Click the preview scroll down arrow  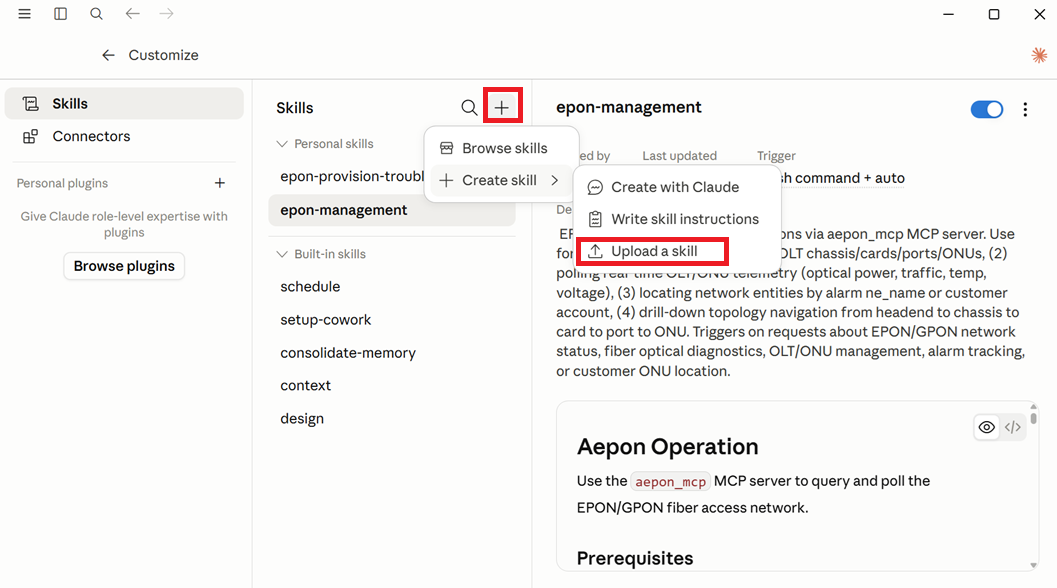coord(1033,566)
